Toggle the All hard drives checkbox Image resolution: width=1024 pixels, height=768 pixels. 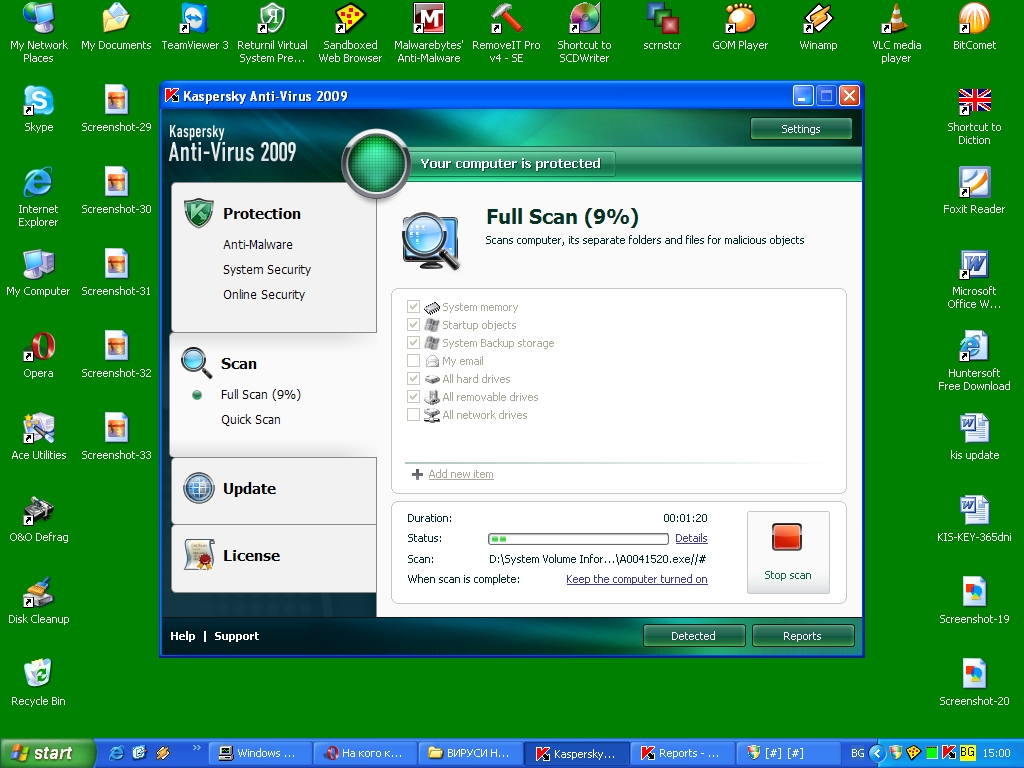413,378
